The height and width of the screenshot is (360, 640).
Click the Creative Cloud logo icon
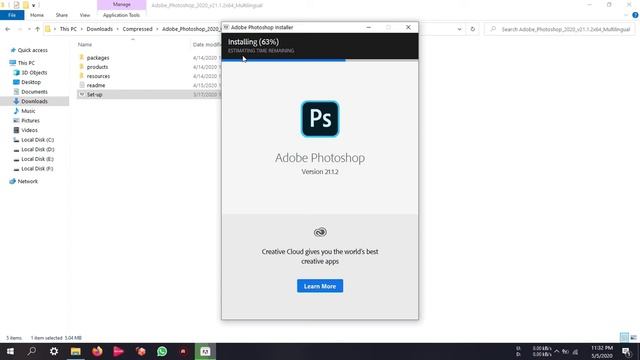point(320,232)
